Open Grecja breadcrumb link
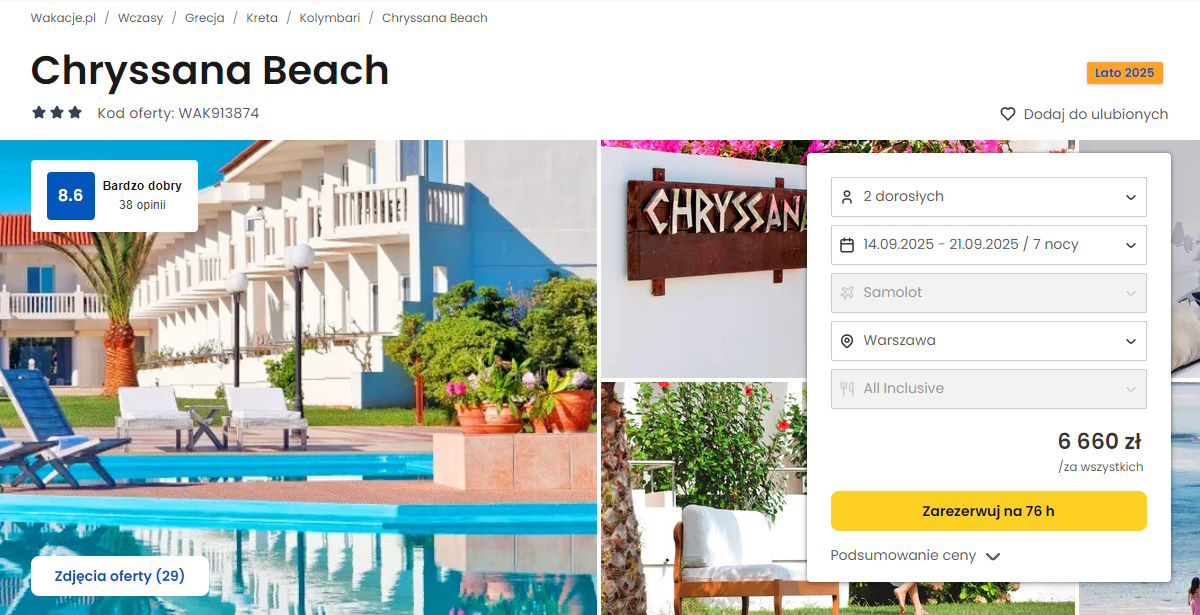 (205, 18)
